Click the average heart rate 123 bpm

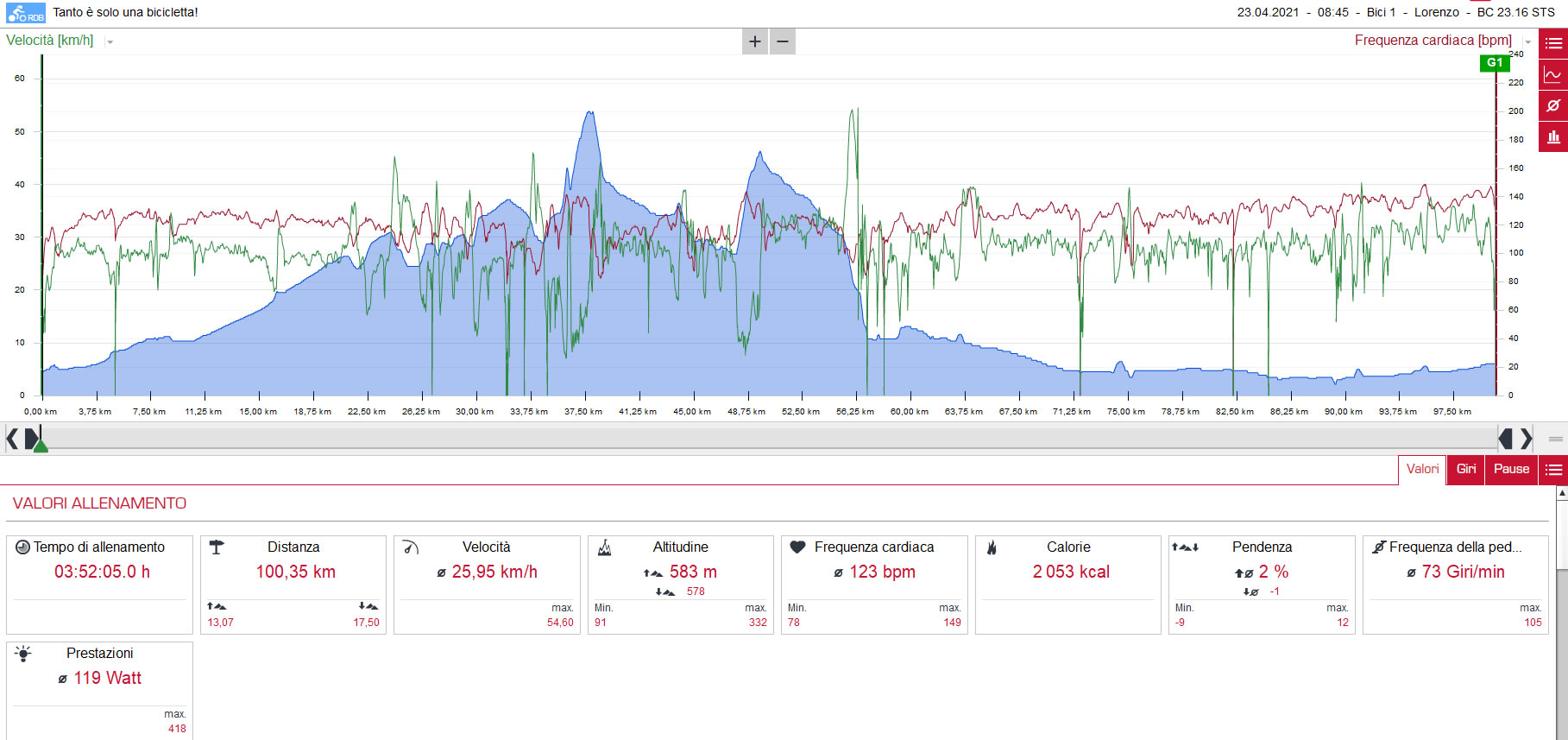(x=882, y=572)
